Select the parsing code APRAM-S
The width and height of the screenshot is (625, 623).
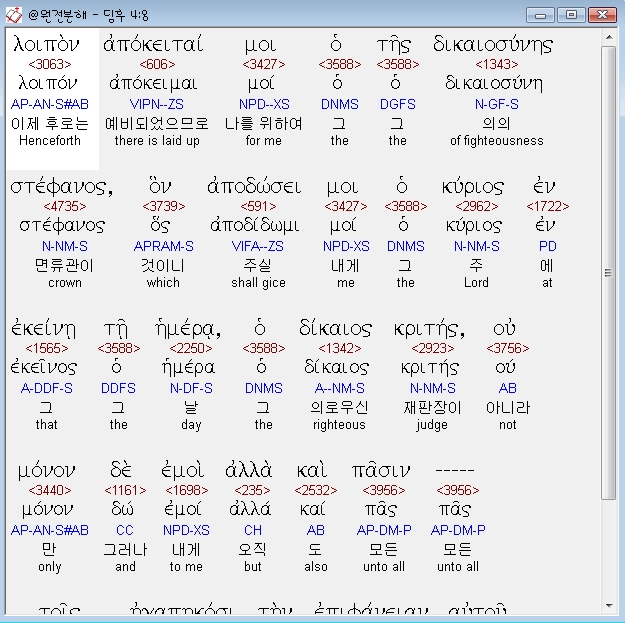(x=163, y=246)
